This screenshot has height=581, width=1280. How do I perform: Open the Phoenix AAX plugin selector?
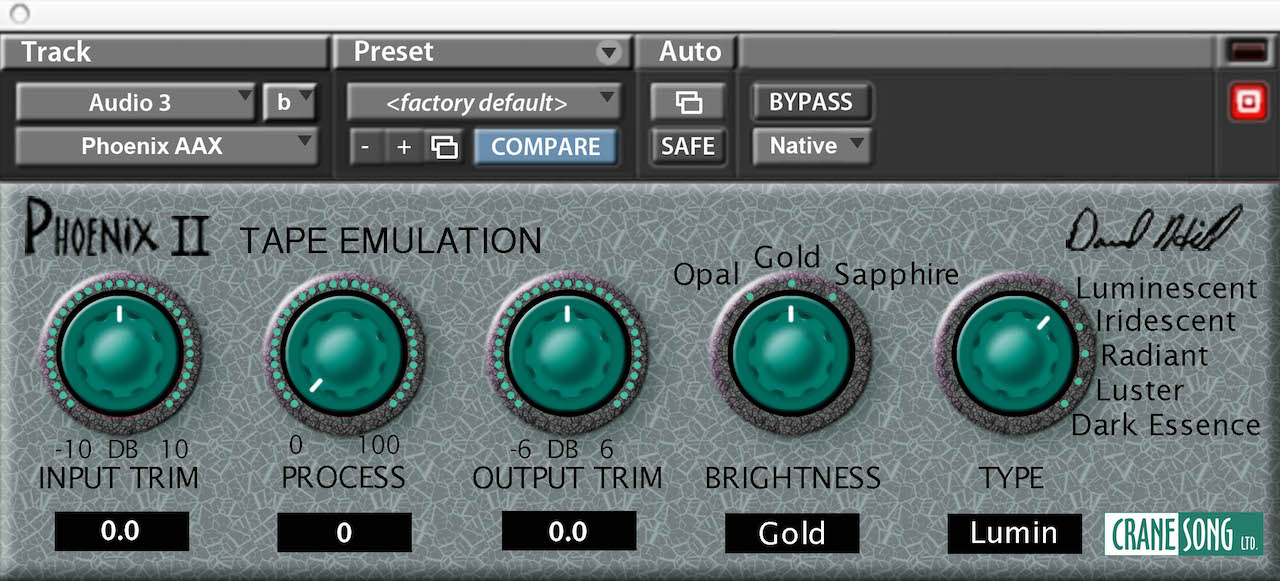(166, 146)
